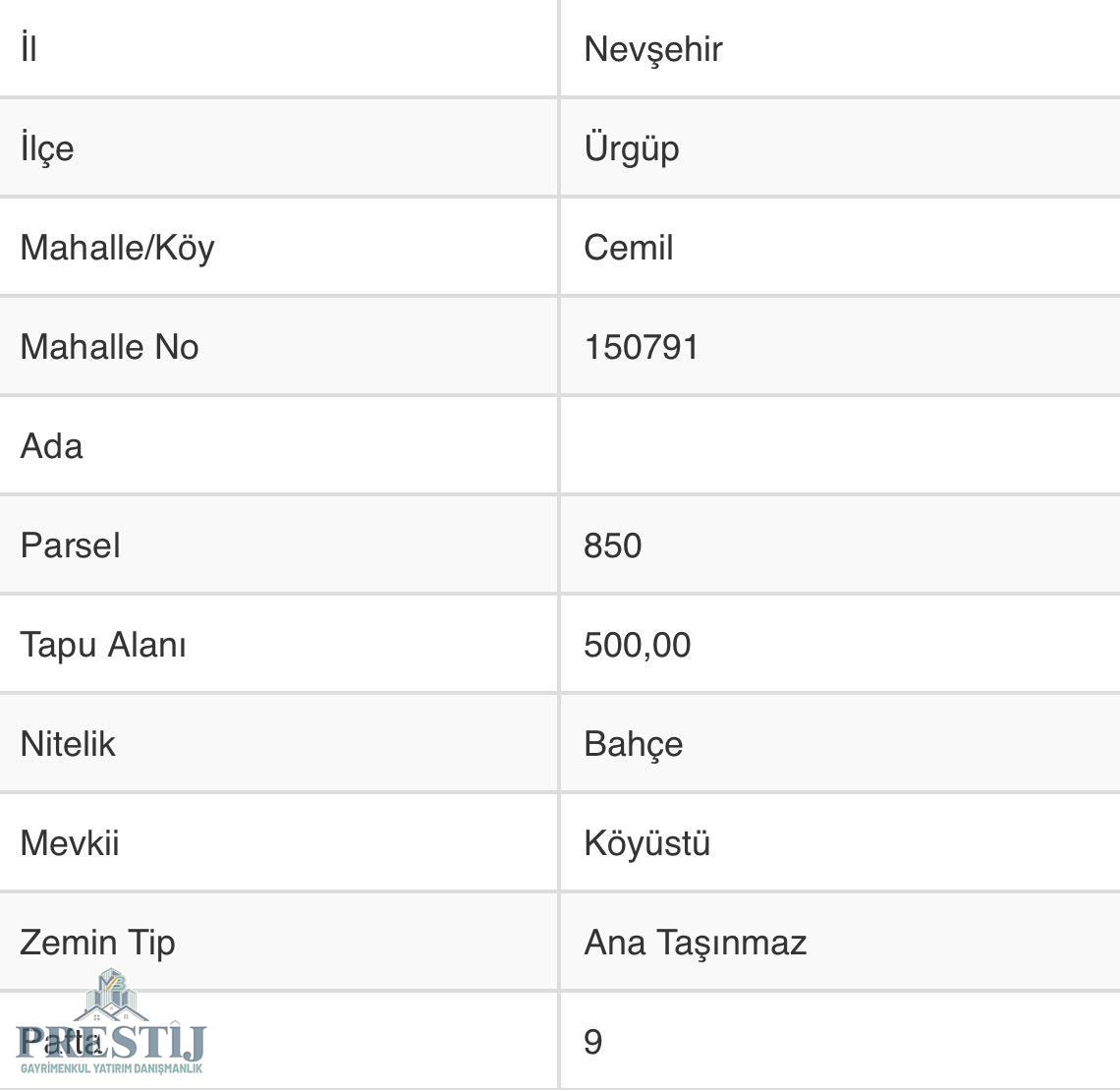1120x1090 pixels.
Task: Select the Mahalle/Köy row label
Action: point(117,248)
